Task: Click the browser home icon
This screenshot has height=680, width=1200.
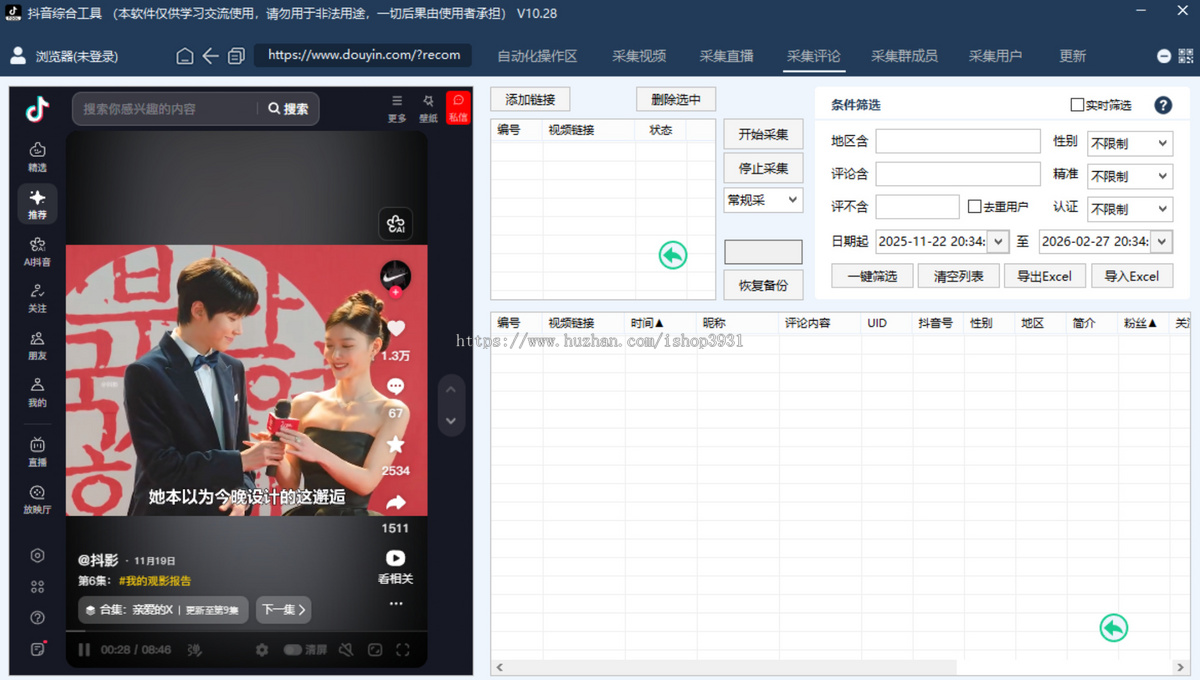Action: 185,56
